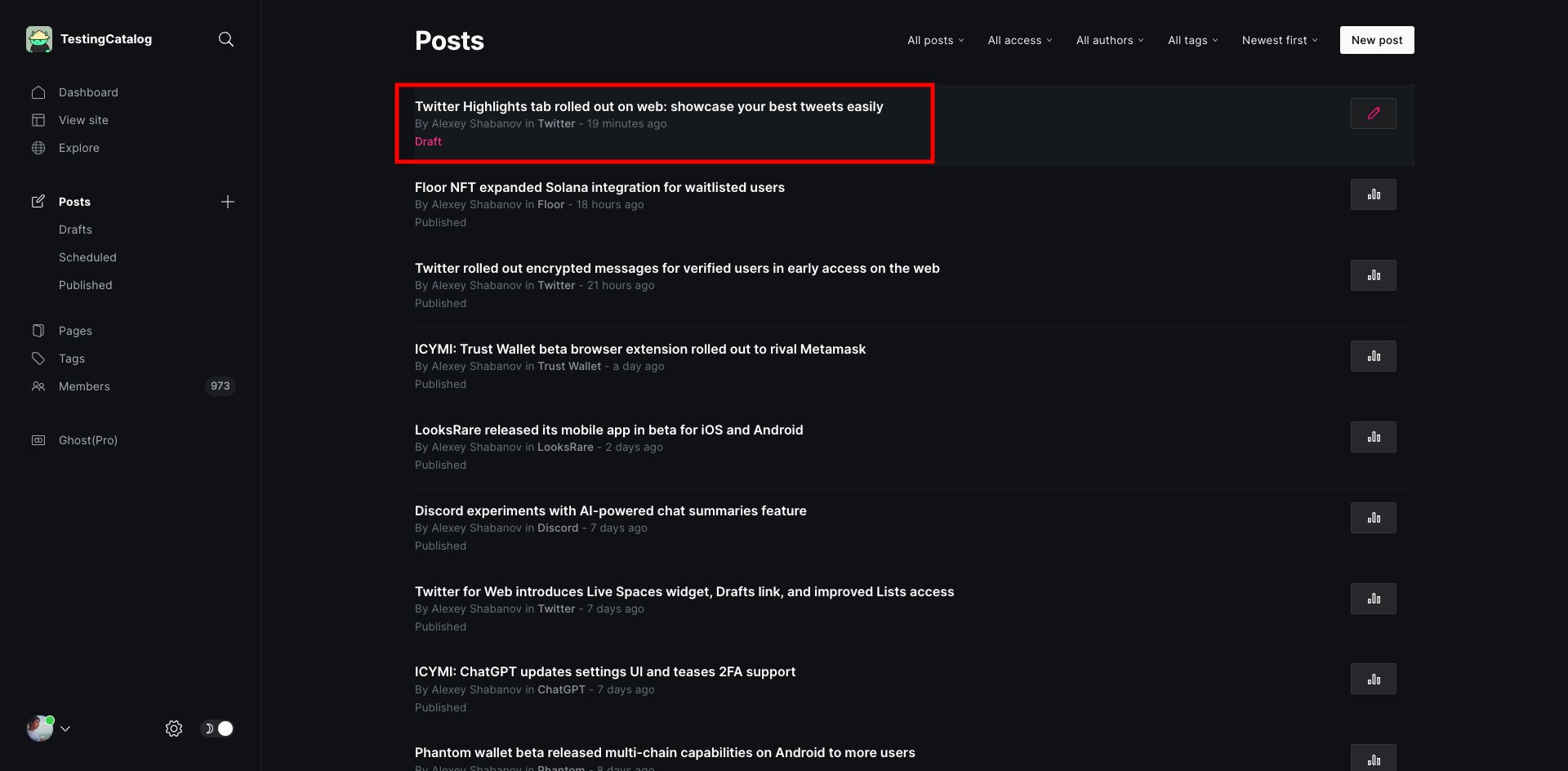The image size is (1568, 771).
Task: Open settings gear icon
Action: (174, 729)
